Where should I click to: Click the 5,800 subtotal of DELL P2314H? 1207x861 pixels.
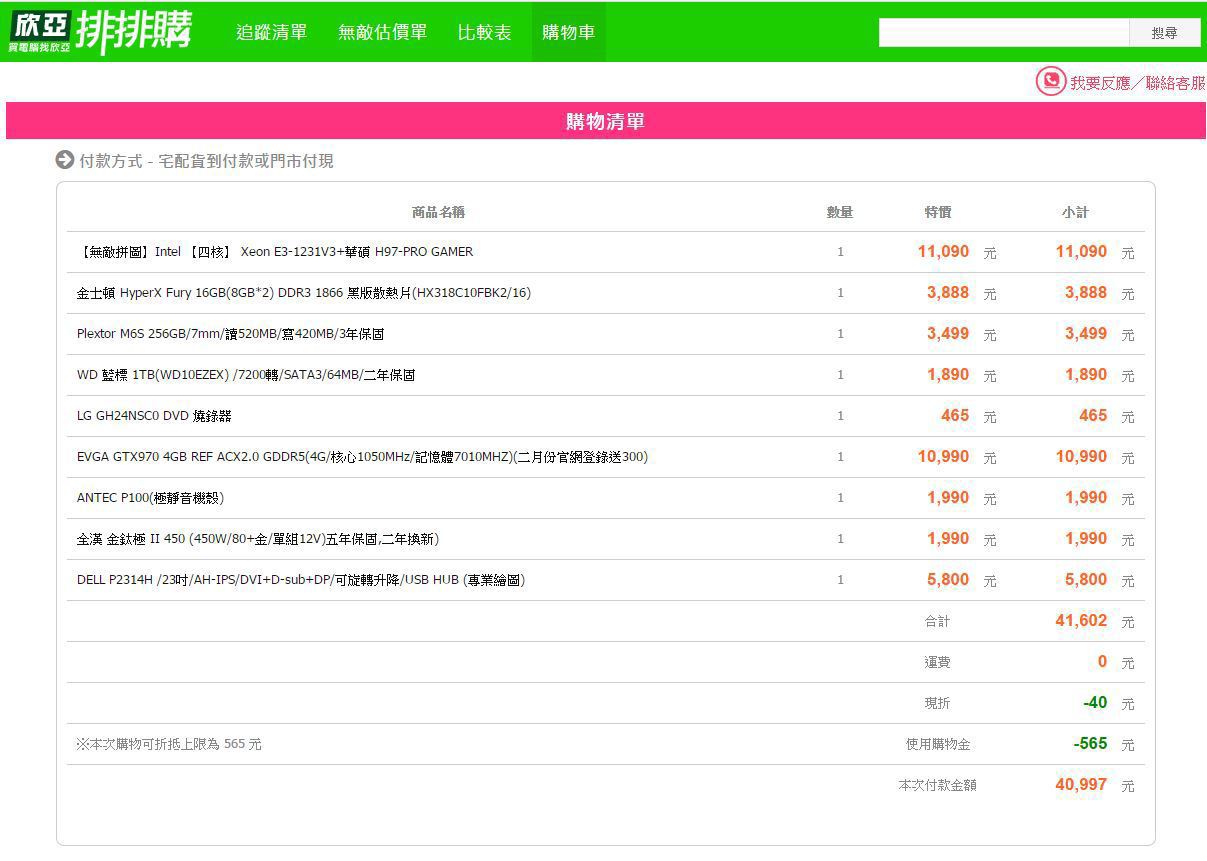[x=1086, y=580]
